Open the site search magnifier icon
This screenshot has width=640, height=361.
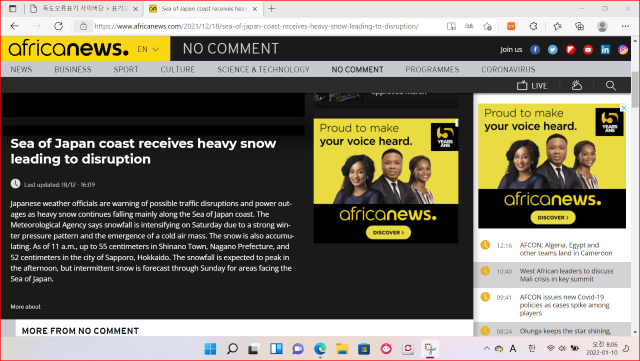[x=611, y=85]
